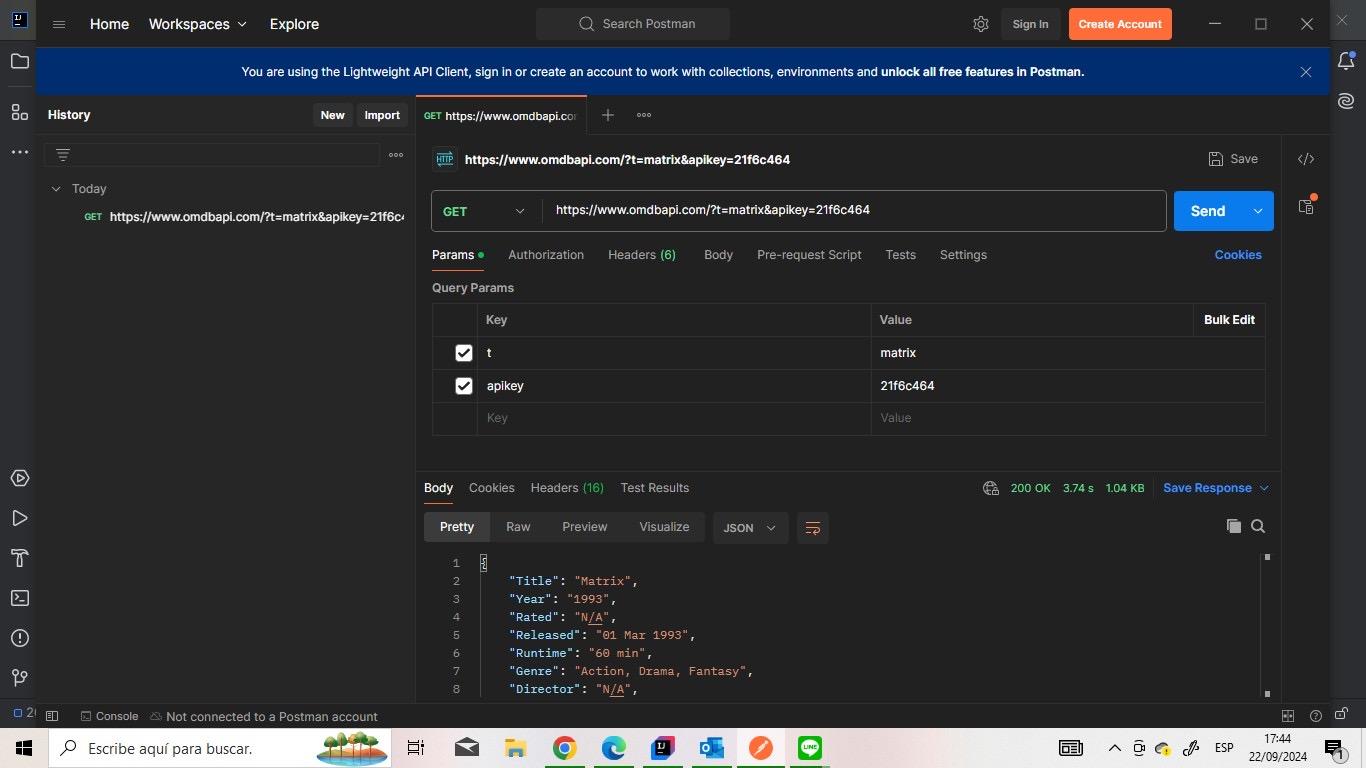Open the IDE Notifications bell
The image size is (1366, 768).
click(x=1346, y=62)
